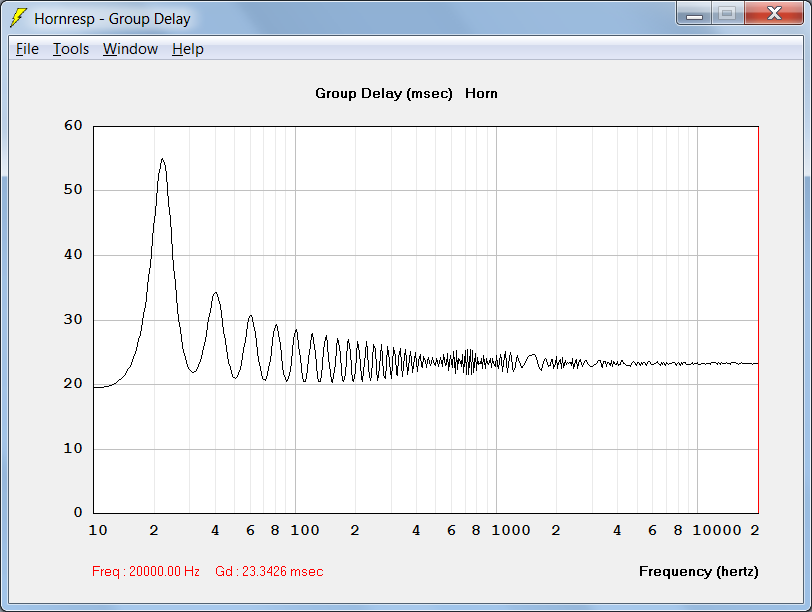Minimize the Hornresp Group Delay window
812x612 pixels.
(x=694, y=13)
